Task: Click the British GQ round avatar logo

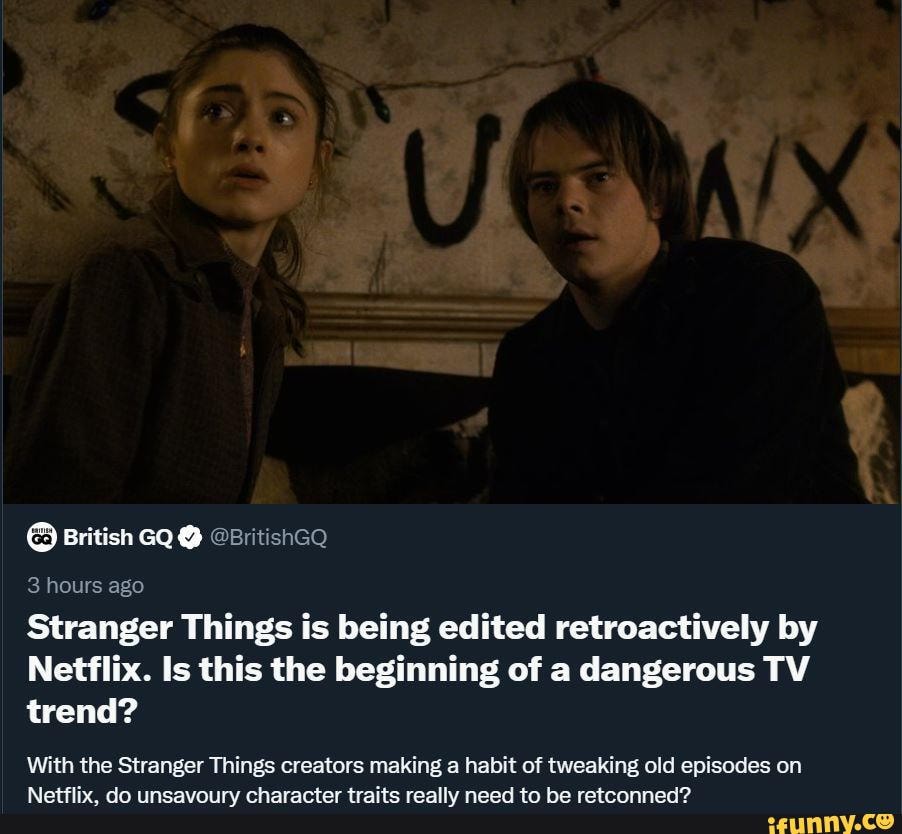Action: click(41, 537)
